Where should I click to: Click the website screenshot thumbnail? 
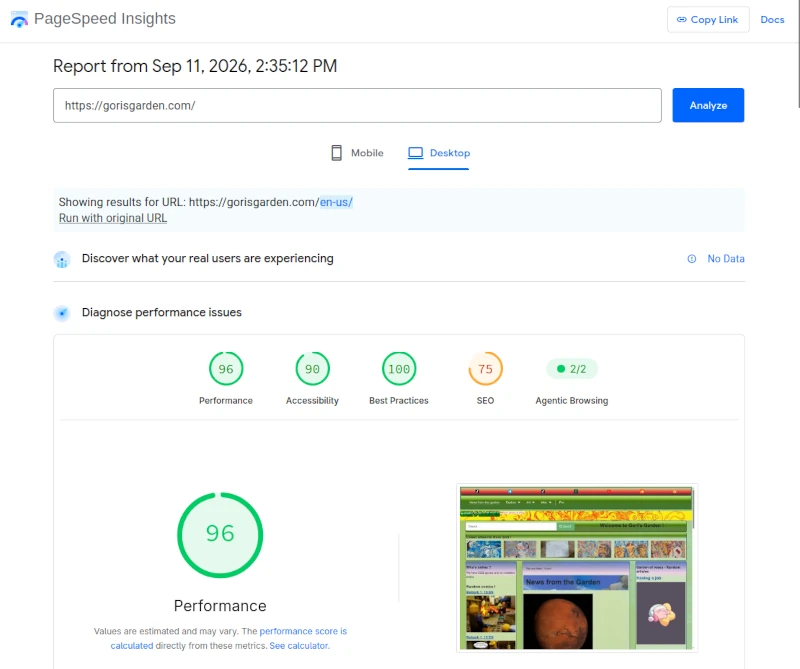coord(577,568)
